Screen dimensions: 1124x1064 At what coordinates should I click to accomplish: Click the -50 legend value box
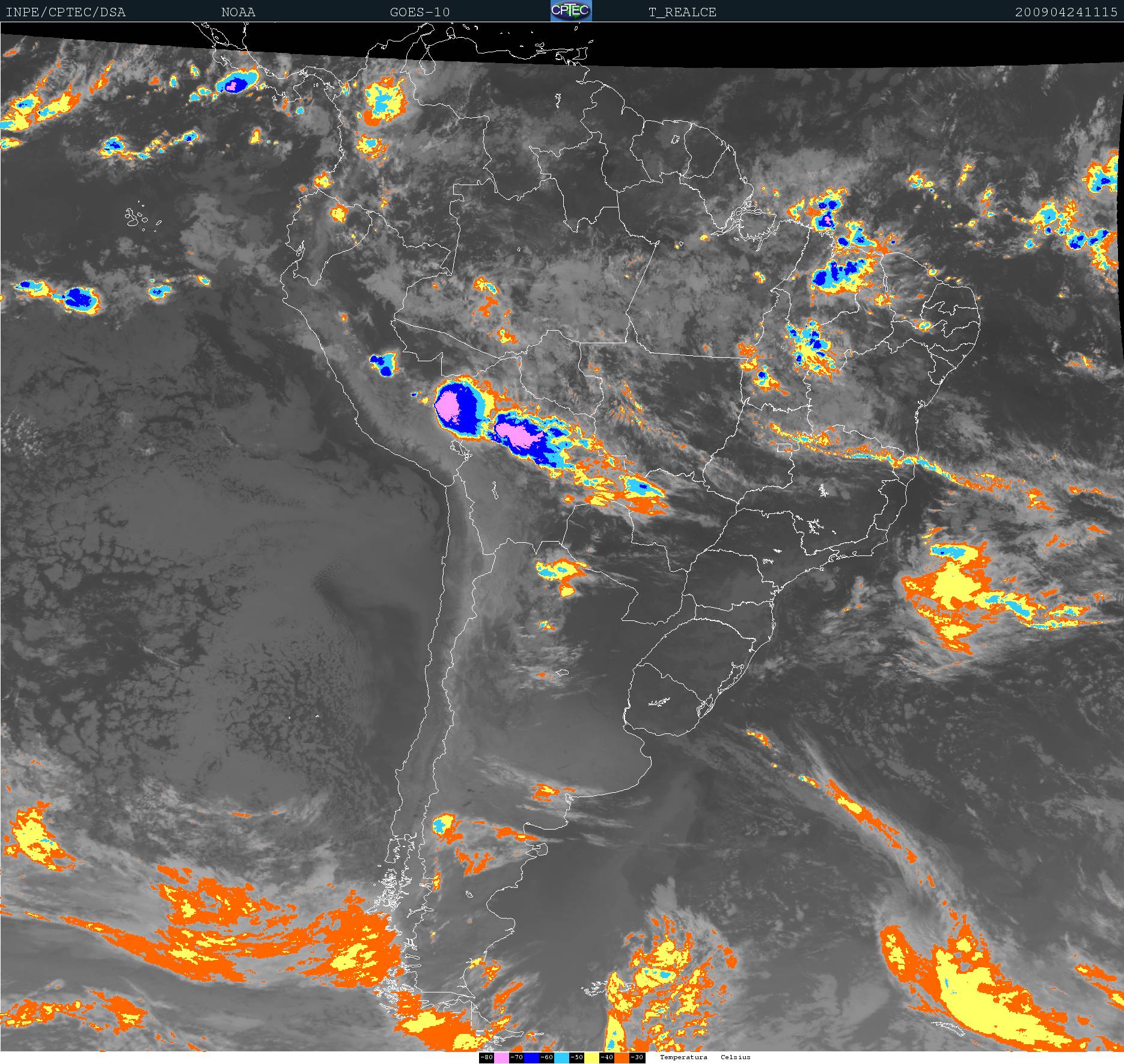point(576,1057)
